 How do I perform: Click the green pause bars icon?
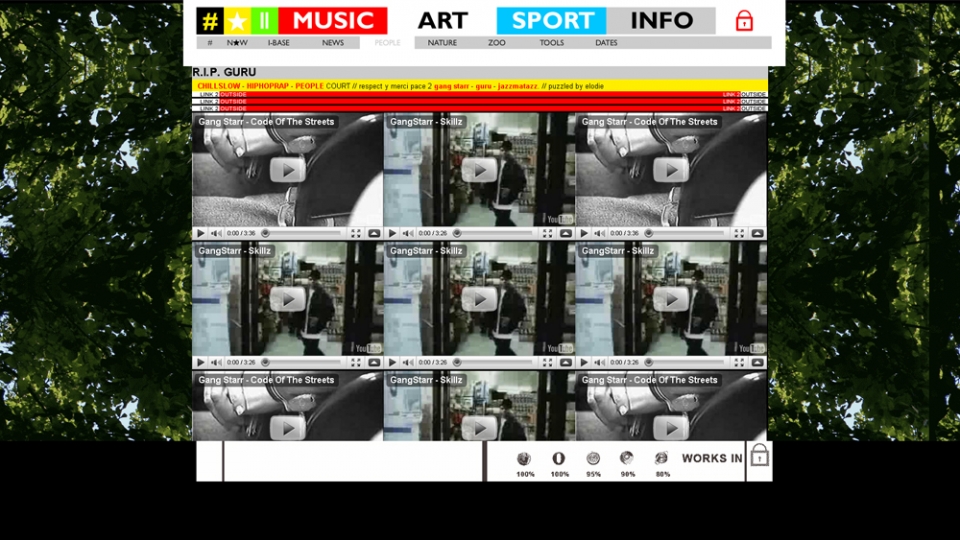click(265, 21)
